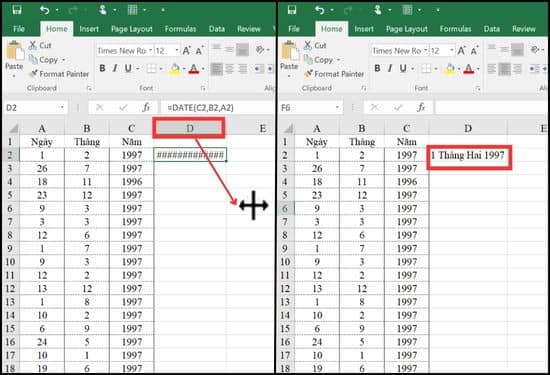Image resolution: width=550 pixels, height=375 pixels.
Task: Open font size dropdown in right window
Action: tap(451, 51)
